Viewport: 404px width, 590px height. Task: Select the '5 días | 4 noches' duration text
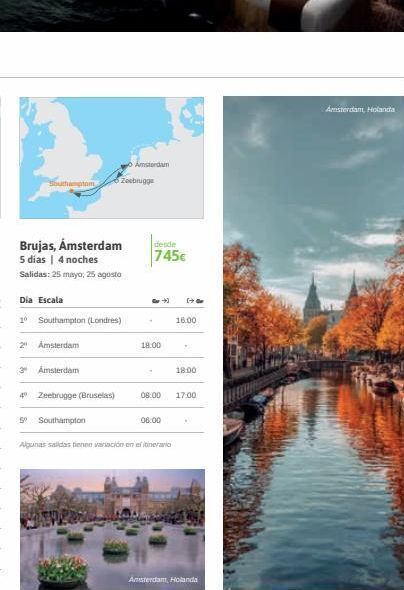(59, 260)
